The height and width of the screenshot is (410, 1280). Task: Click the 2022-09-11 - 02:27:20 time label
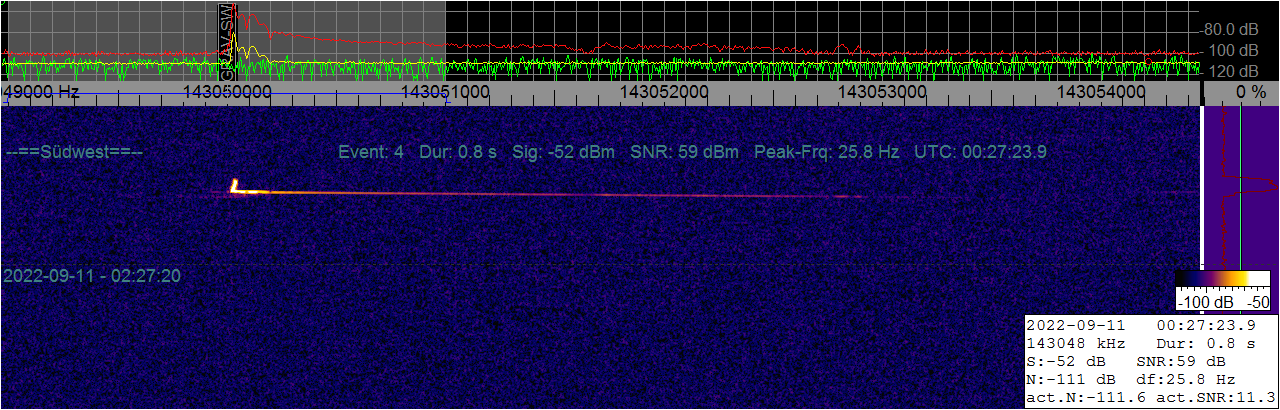92,275
